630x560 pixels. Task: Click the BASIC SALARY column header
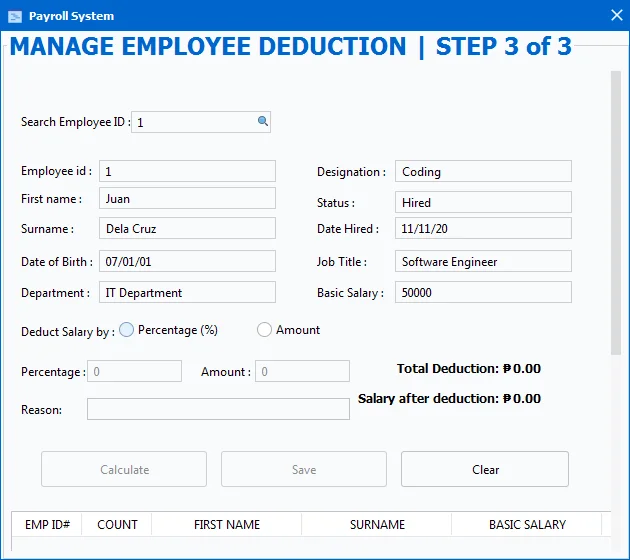tap(527, 524)
